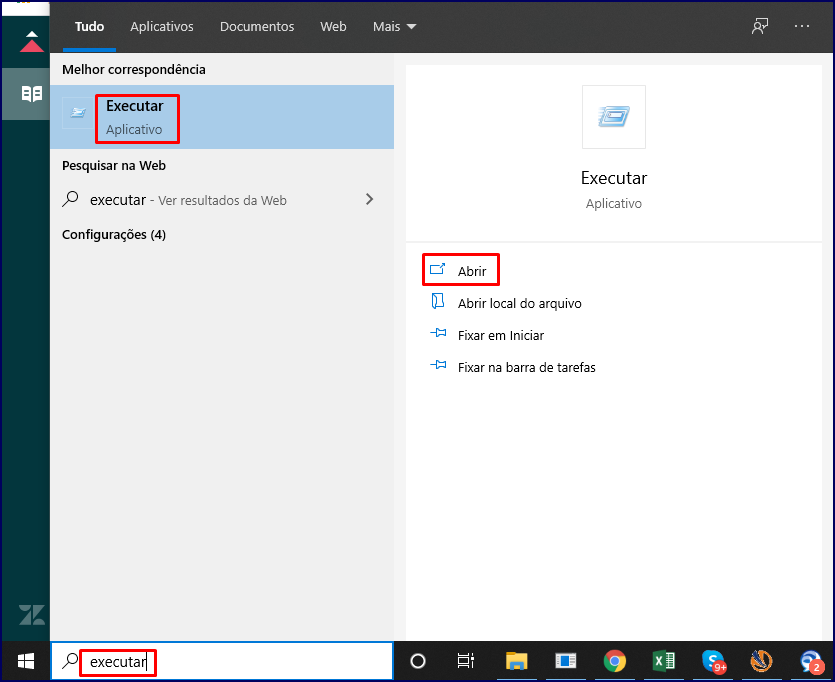This screenshot has height=682, width=835.
Task: Open Skype from the taskbar
Action: [x=713, y=661]
